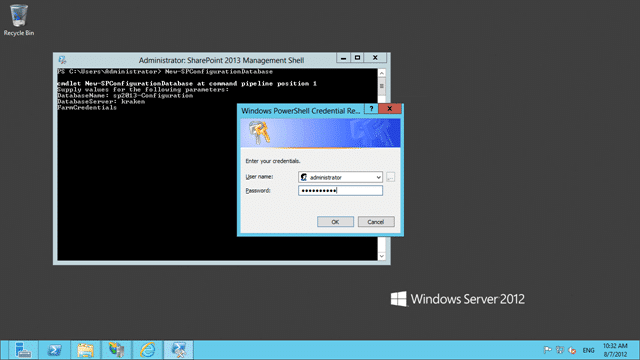Click the shell scrollbar up arrow

pos(382,73)
